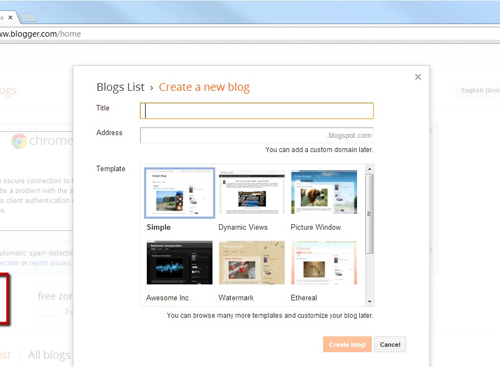Click the report issues link behind dialog
The height and width of the screenshot is (367, 500).
pyautogui.click(x=50, y=263)
